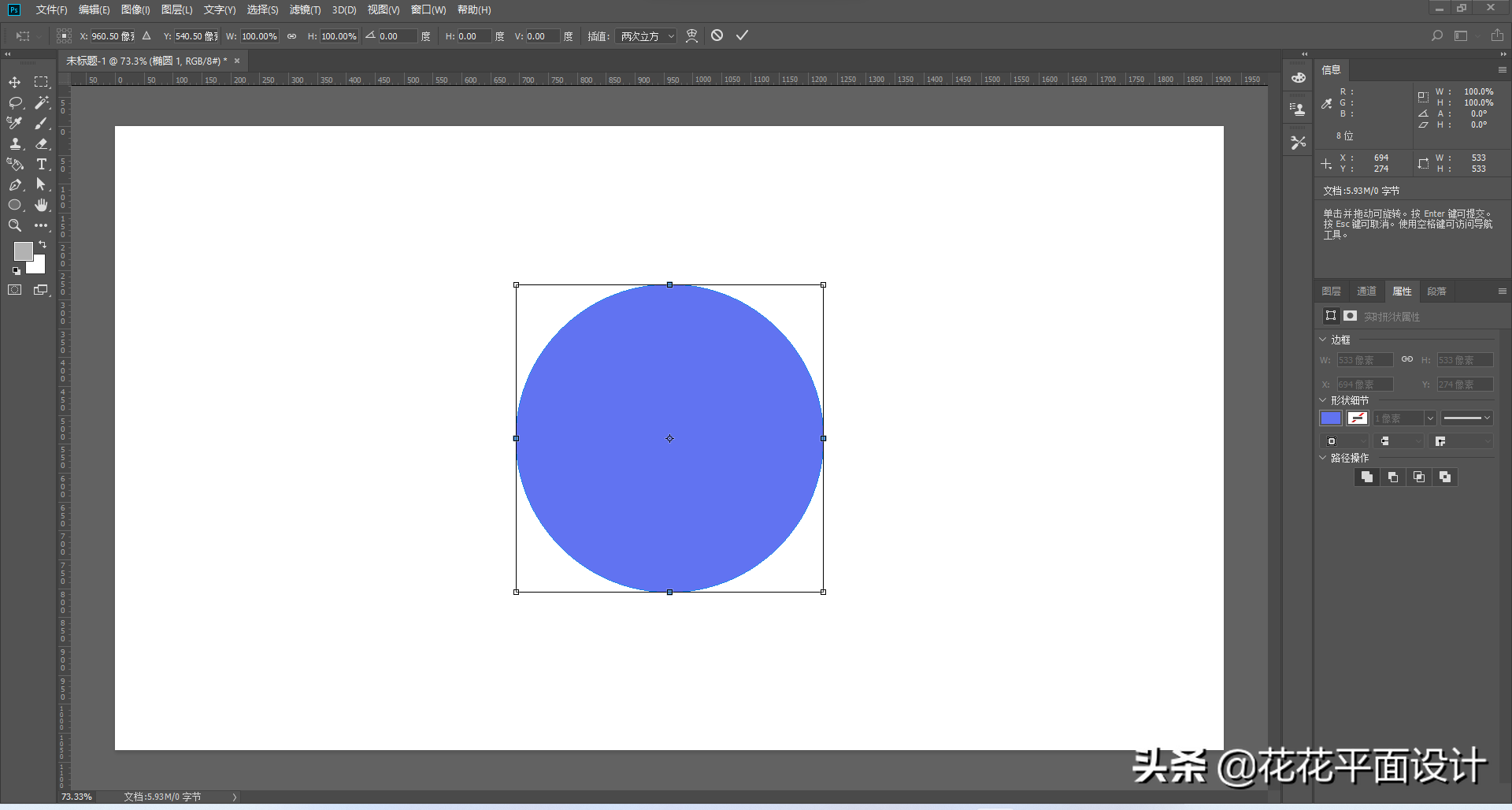Select the Type tool
1512x810 pixels.
[42, 164]
